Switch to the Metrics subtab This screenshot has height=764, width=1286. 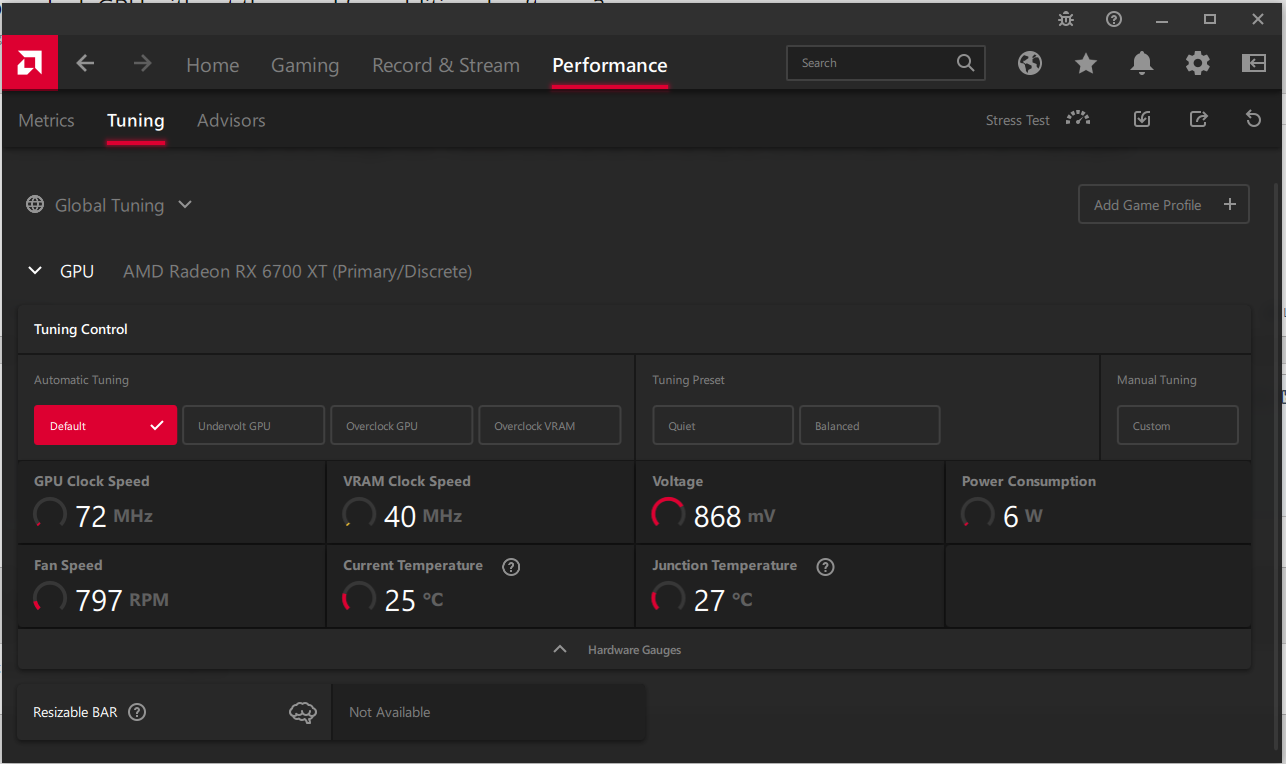(x=46, y=120)
